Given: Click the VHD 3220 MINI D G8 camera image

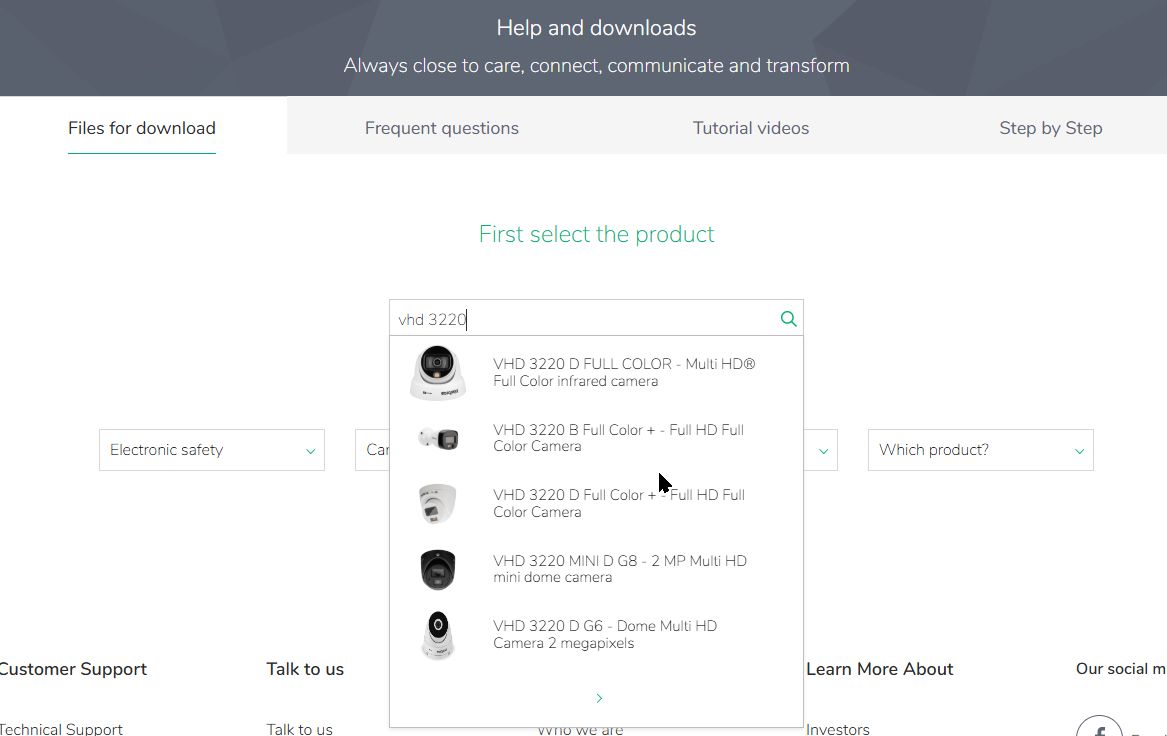Looking at the screenshot, I should click(x=438, y=569).
